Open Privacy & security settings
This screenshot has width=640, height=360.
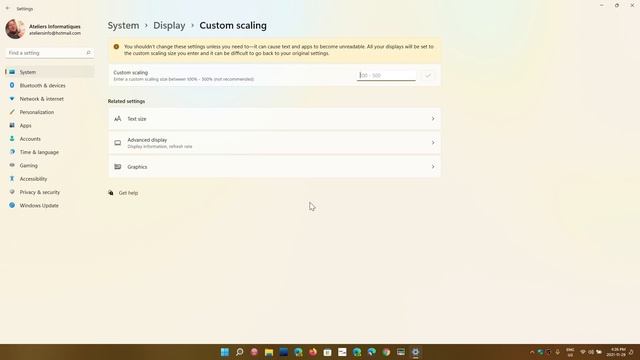(x=50, y=192)
